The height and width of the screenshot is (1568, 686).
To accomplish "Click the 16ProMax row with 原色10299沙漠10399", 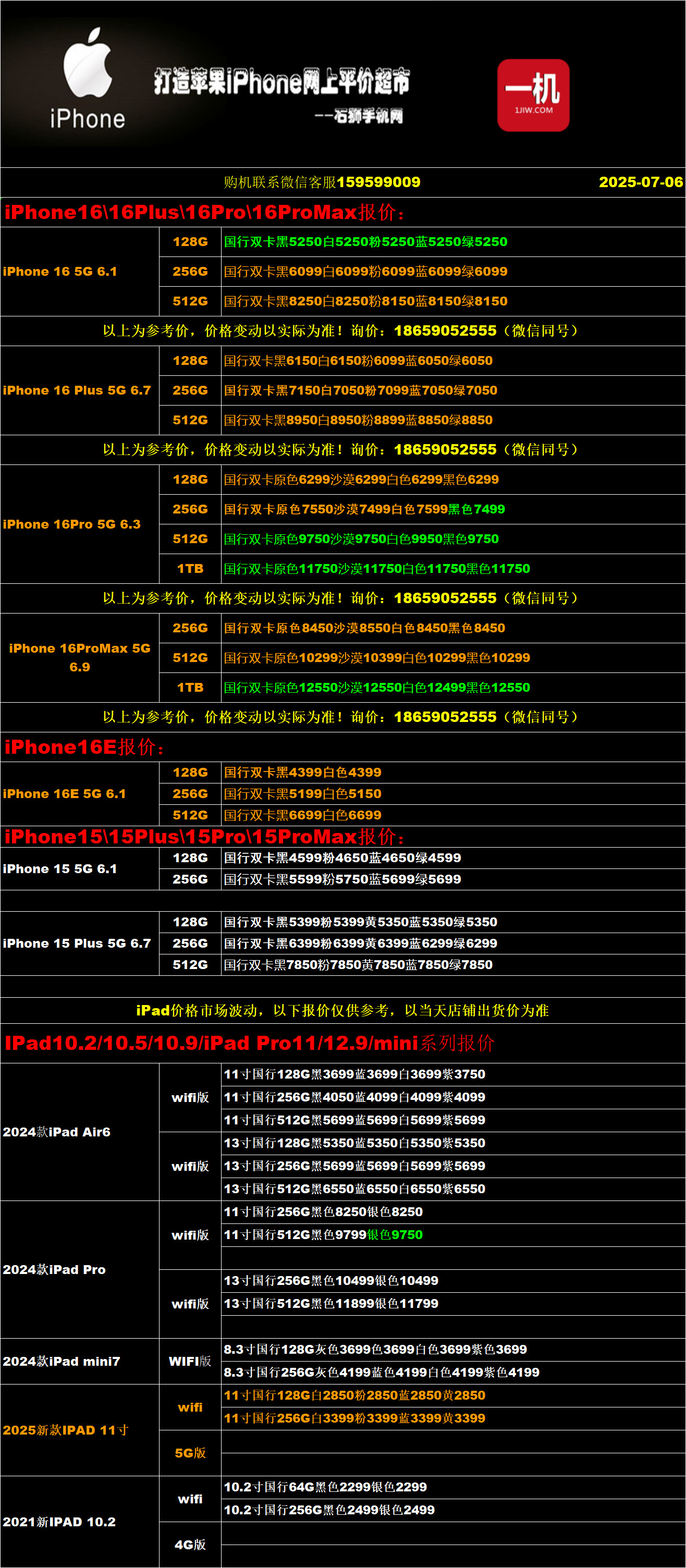I will coord(454,657).
